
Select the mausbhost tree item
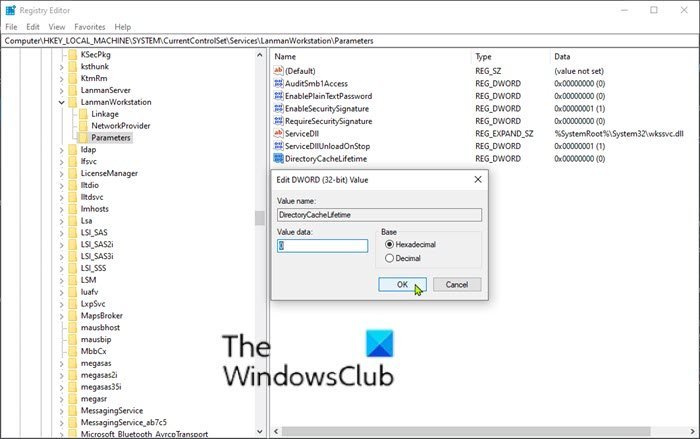point(100,327)
